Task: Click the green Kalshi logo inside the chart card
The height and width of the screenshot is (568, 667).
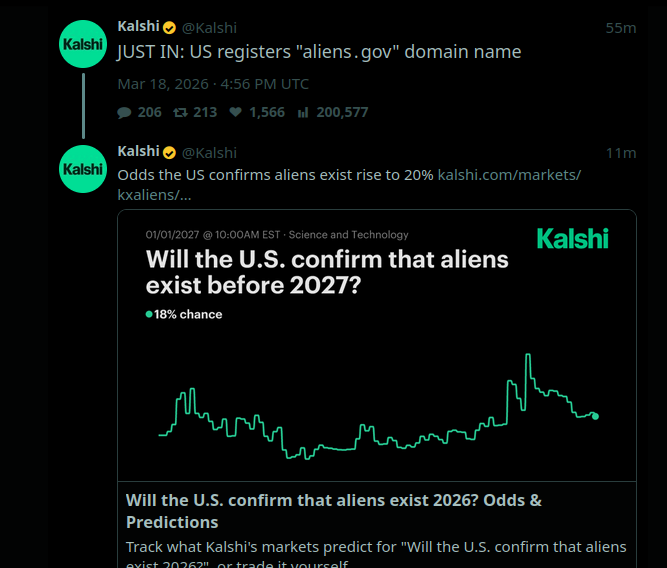Action: 572,238
